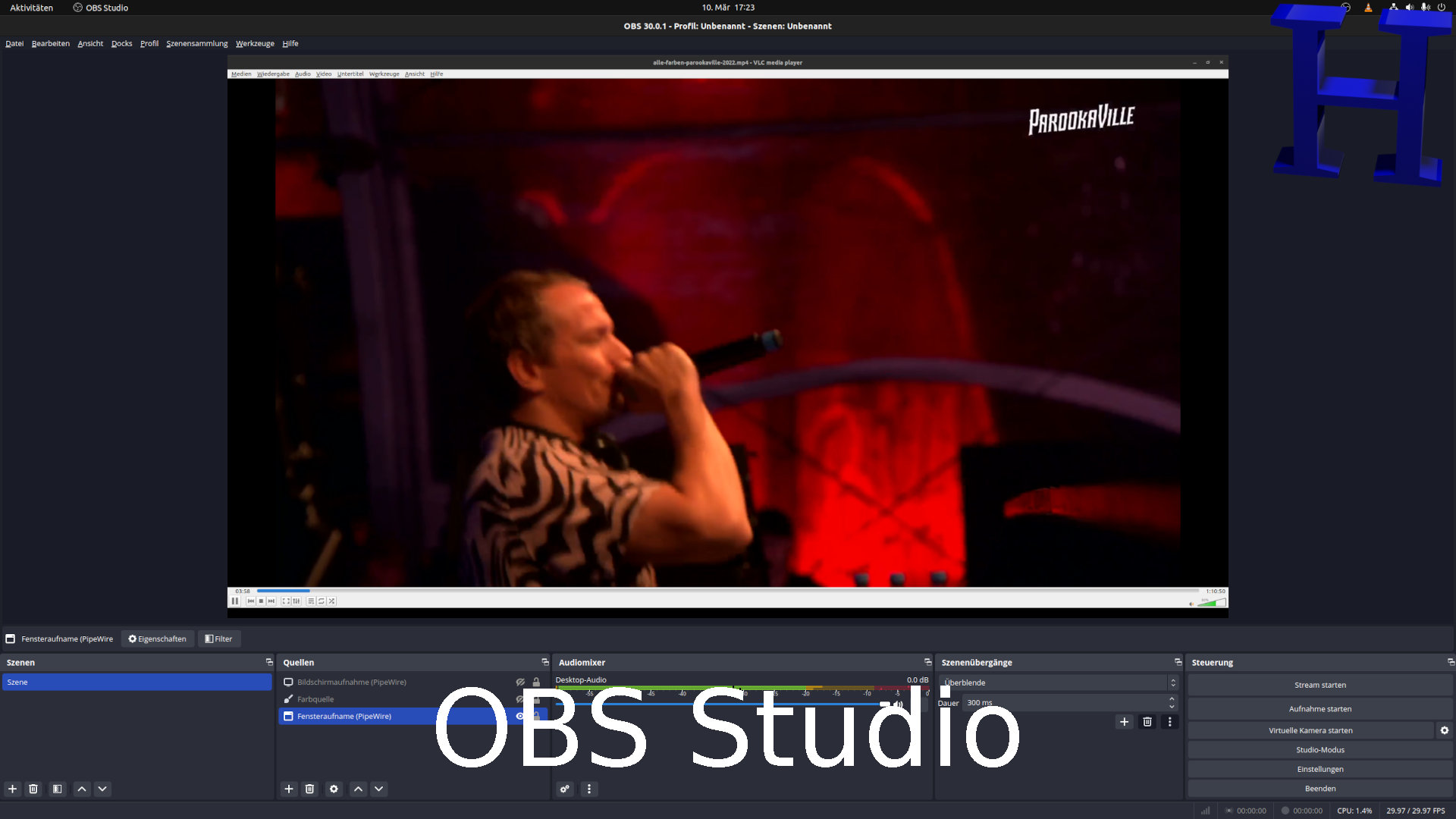
Task: Click Virtuelle Kamera starten
Action: (x=1310, y=730)
